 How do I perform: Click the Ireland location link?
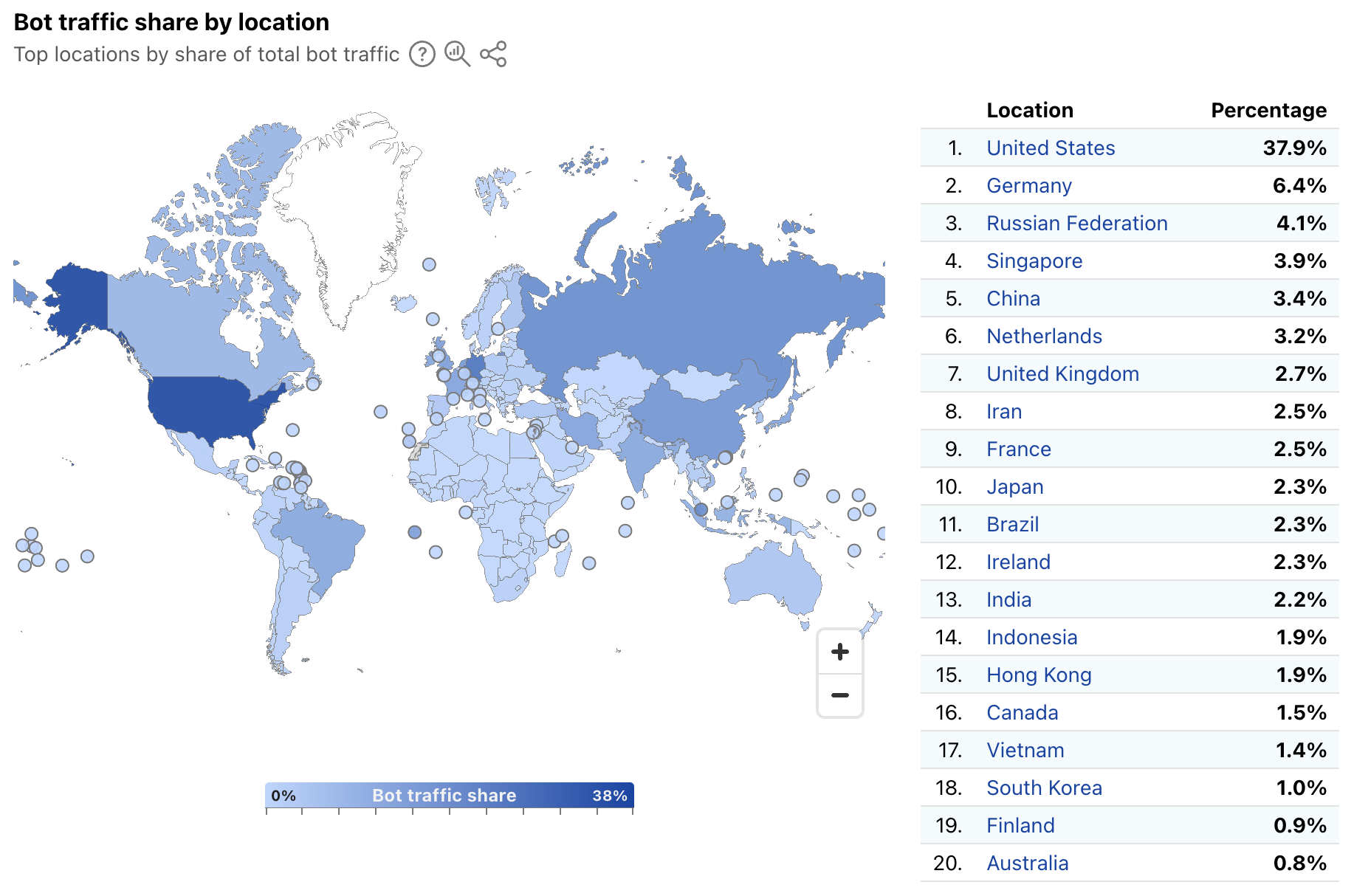tap(1018, 562)
